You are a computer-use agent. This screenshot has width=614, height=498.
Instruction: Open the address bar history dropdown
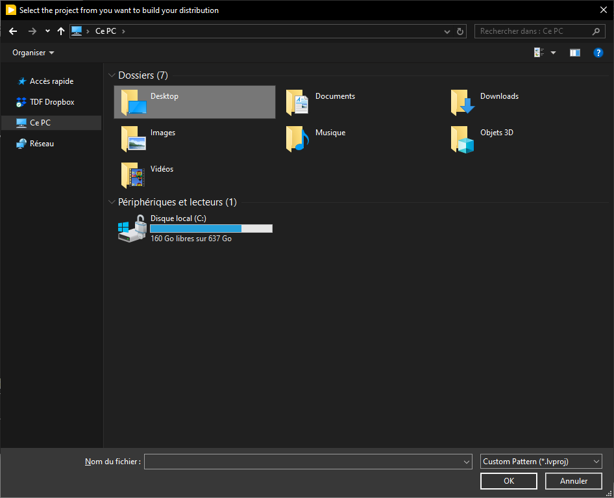tap(447, 32)
